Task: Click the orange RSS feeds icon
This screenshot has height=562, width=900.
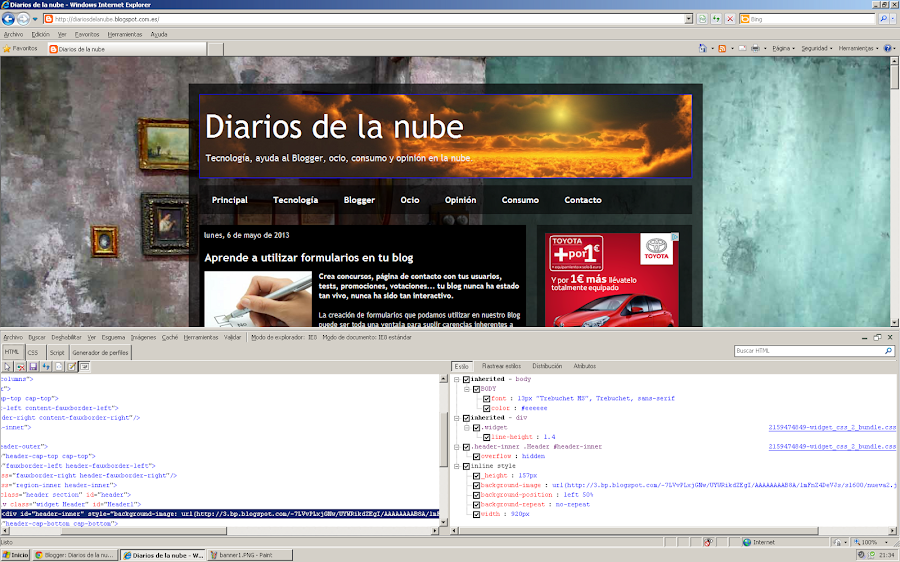Action: (722, 48)
